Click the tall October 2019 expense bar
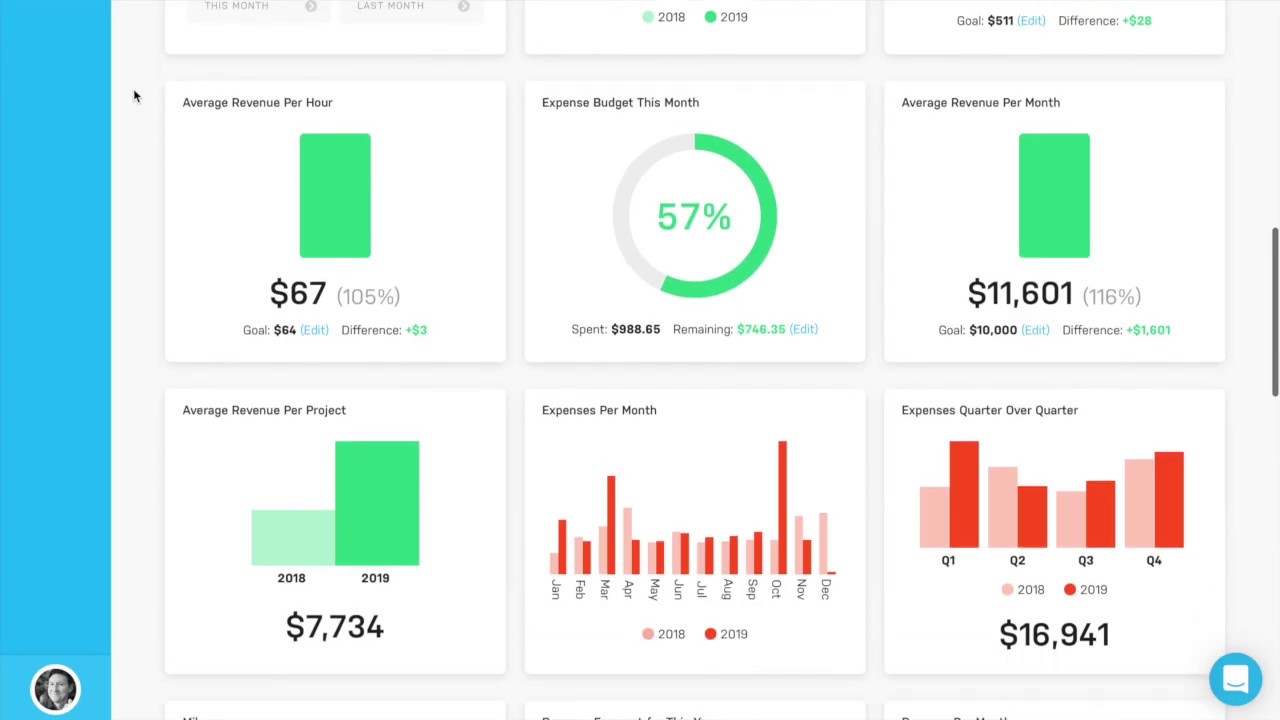Viewport: 1280px width, 720px height. click(782, 507)
